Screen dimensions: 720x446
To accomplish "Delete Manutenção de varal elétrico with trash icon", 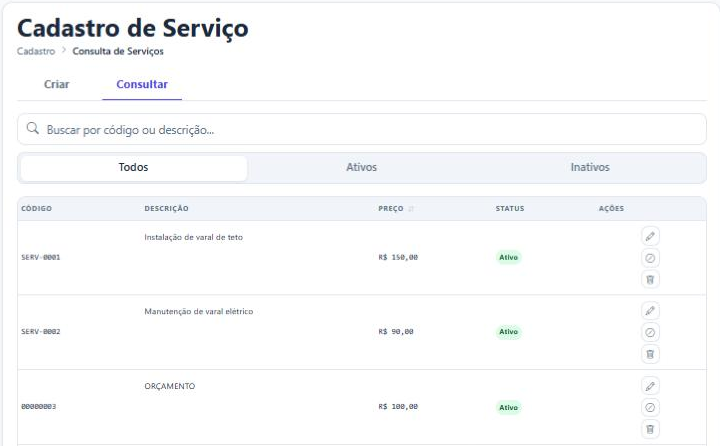I will 650,354.
